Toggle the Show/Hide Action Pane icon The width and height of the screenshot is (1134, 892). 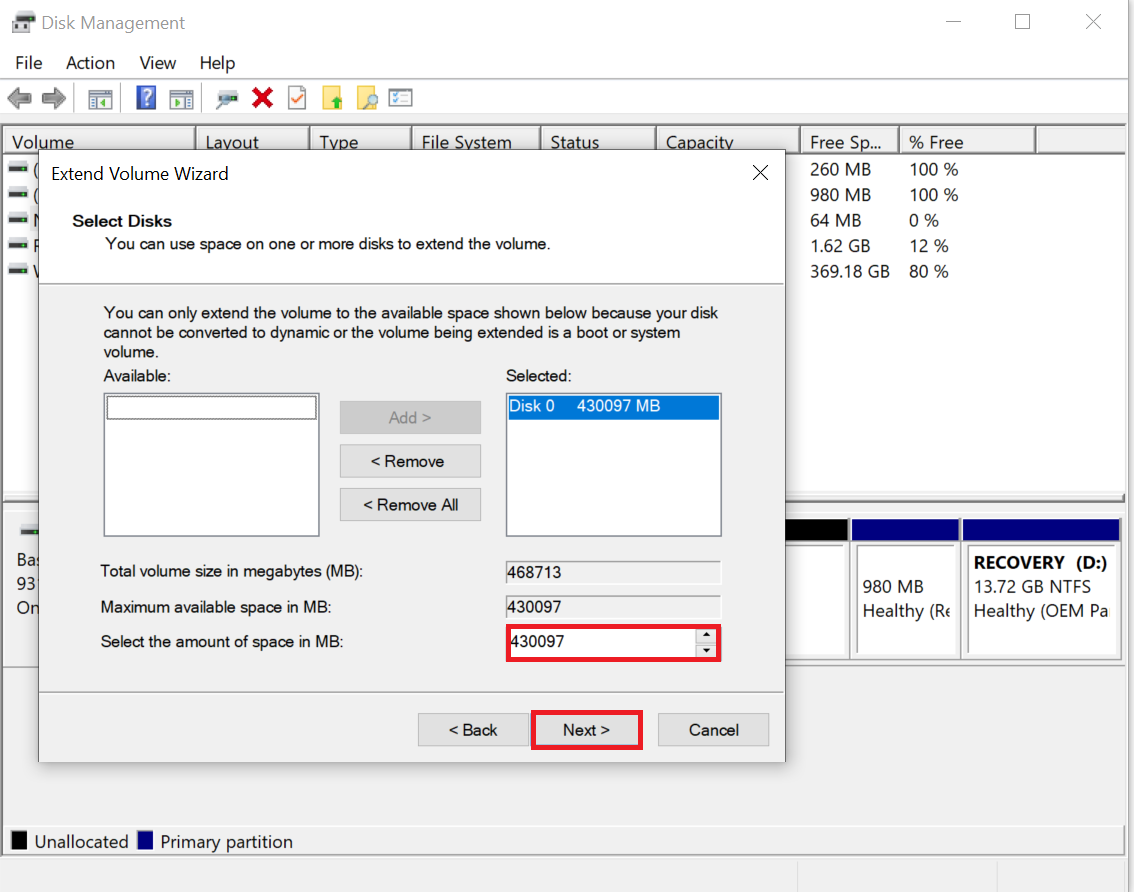pos(180,97)
